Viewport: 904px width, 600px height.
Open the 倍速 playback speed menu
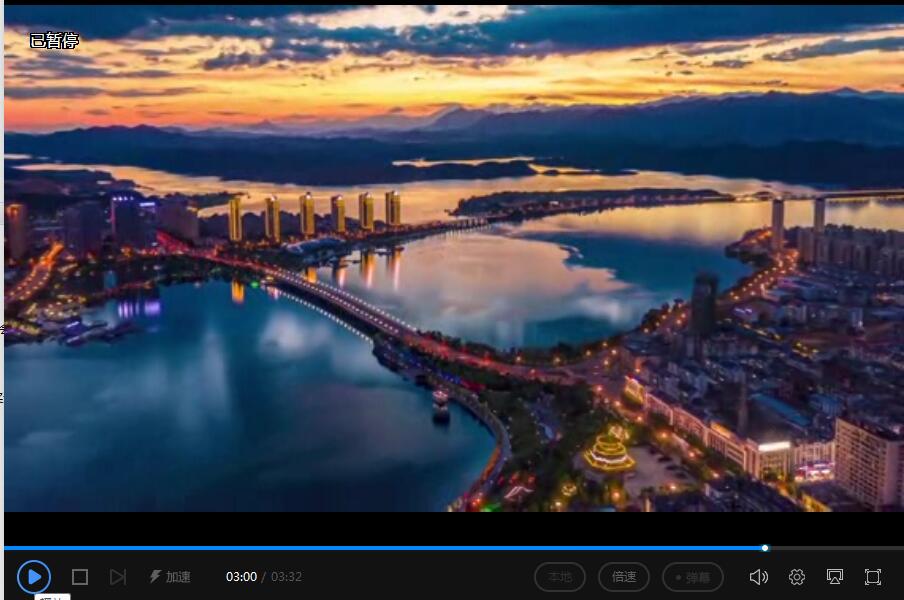click(x=624, y=577)
